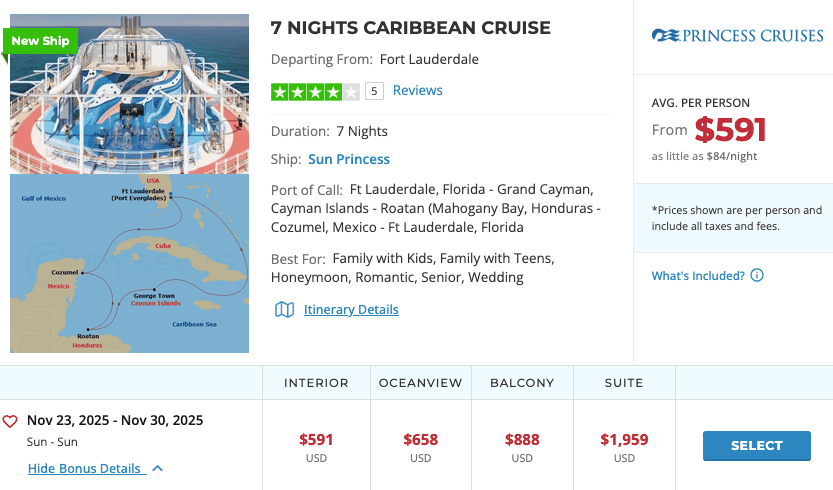The height and width of the screenshot is (490, 833).
Task: Open the Sun Princess ship link
Action: click(349, 159)
